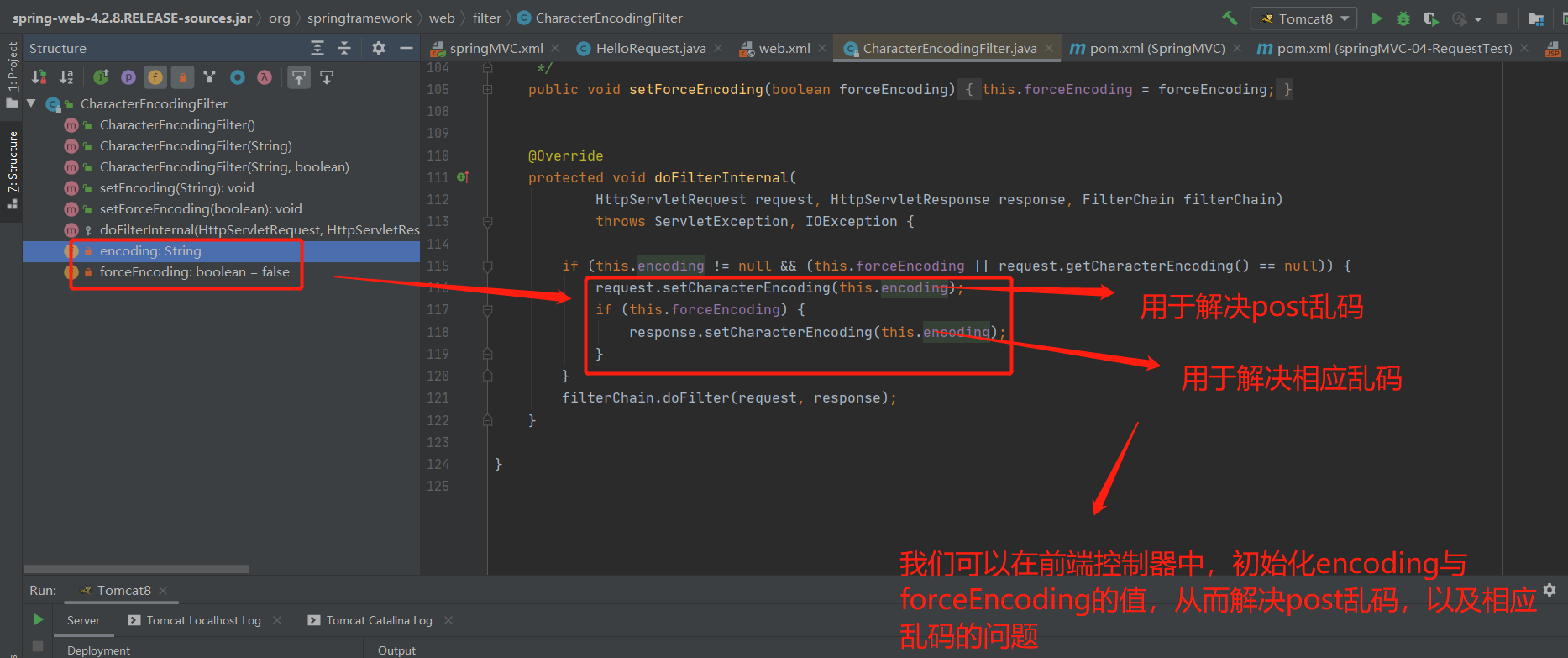Toggle Group Methods by Defining Type
Image resolution: width=1568 pixels, height=658 pixels.
209,77
